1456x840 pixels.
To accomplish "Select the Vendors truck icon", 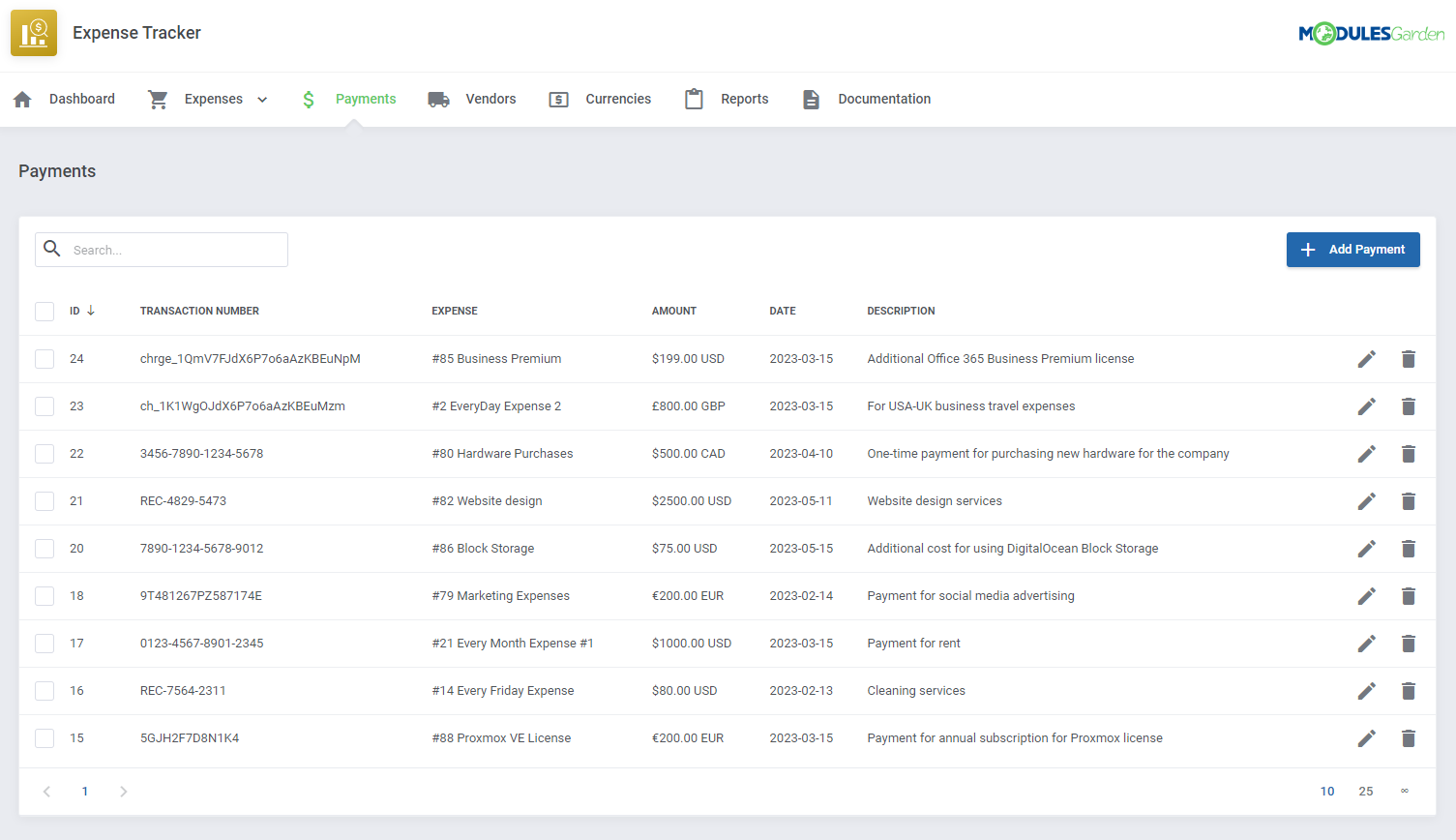I will (438, 99).
